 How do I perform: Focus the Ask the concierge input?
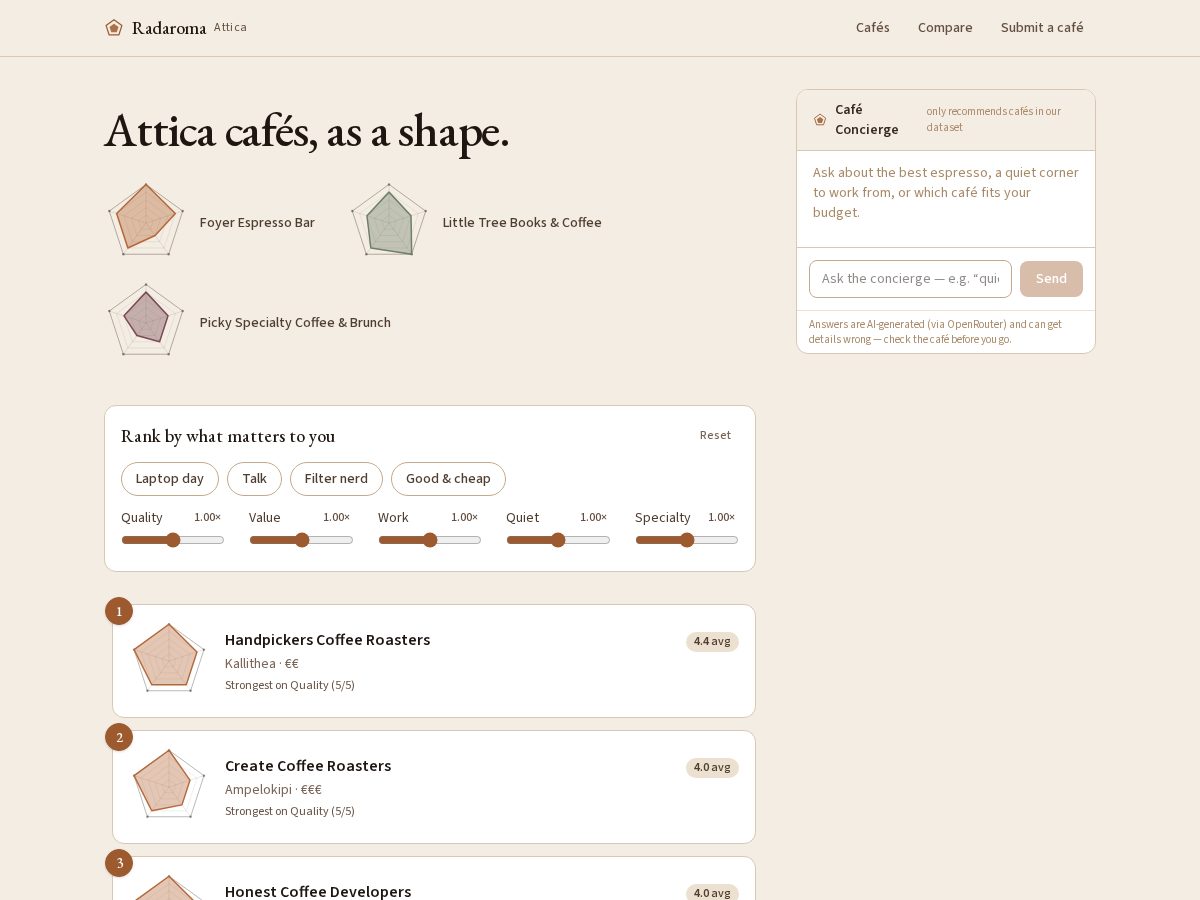[x=910, y=279]
